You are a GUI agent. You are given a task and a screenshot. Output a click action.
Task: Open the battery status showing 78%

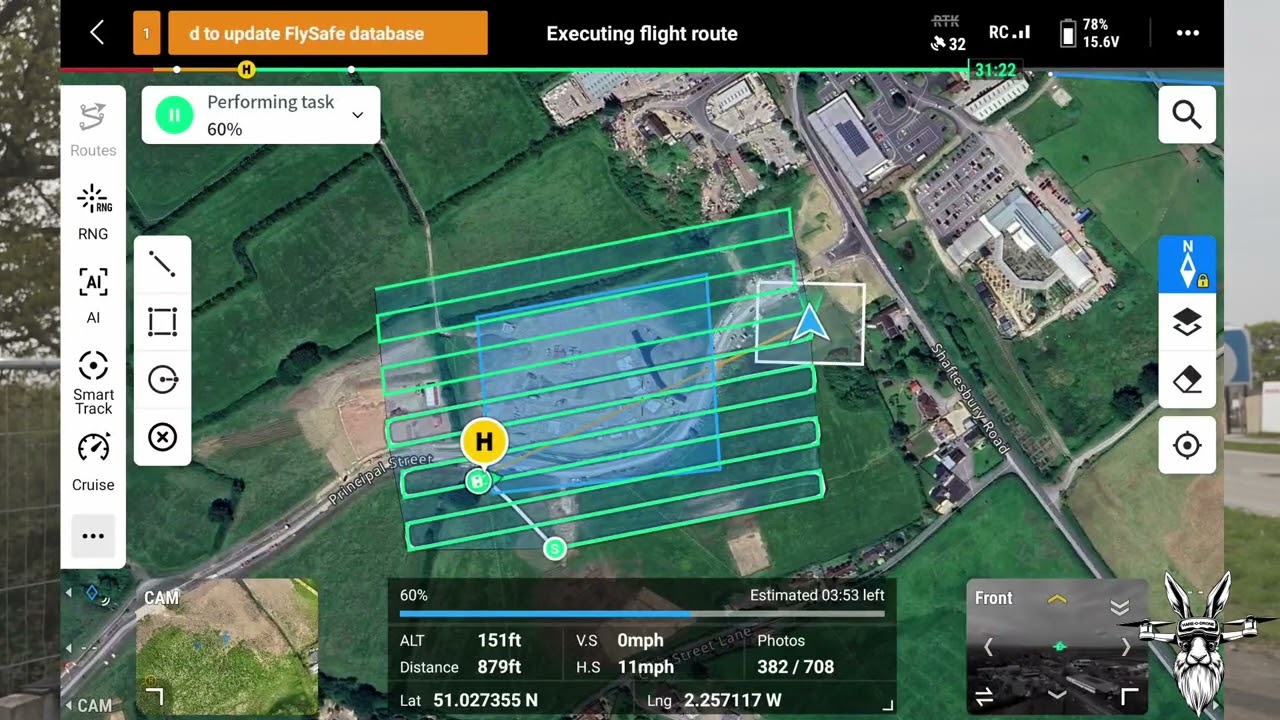point(1090,33)
